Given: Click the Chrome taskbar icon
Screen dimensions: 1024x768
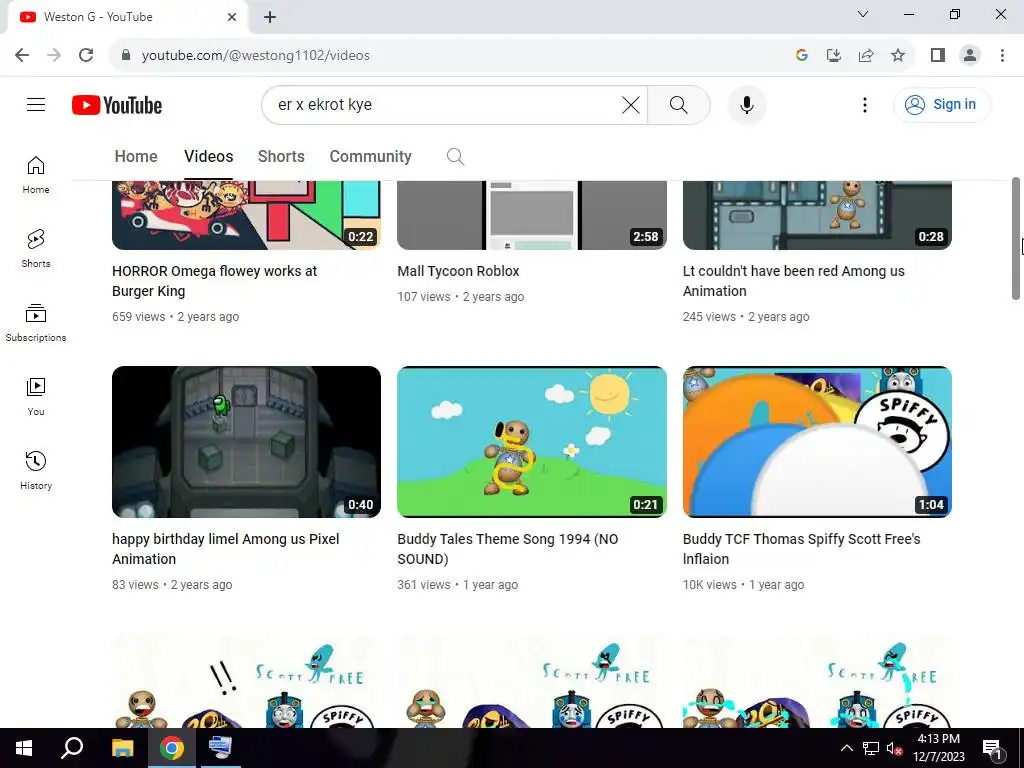Looking at the screenshot, I should point(172,748).
